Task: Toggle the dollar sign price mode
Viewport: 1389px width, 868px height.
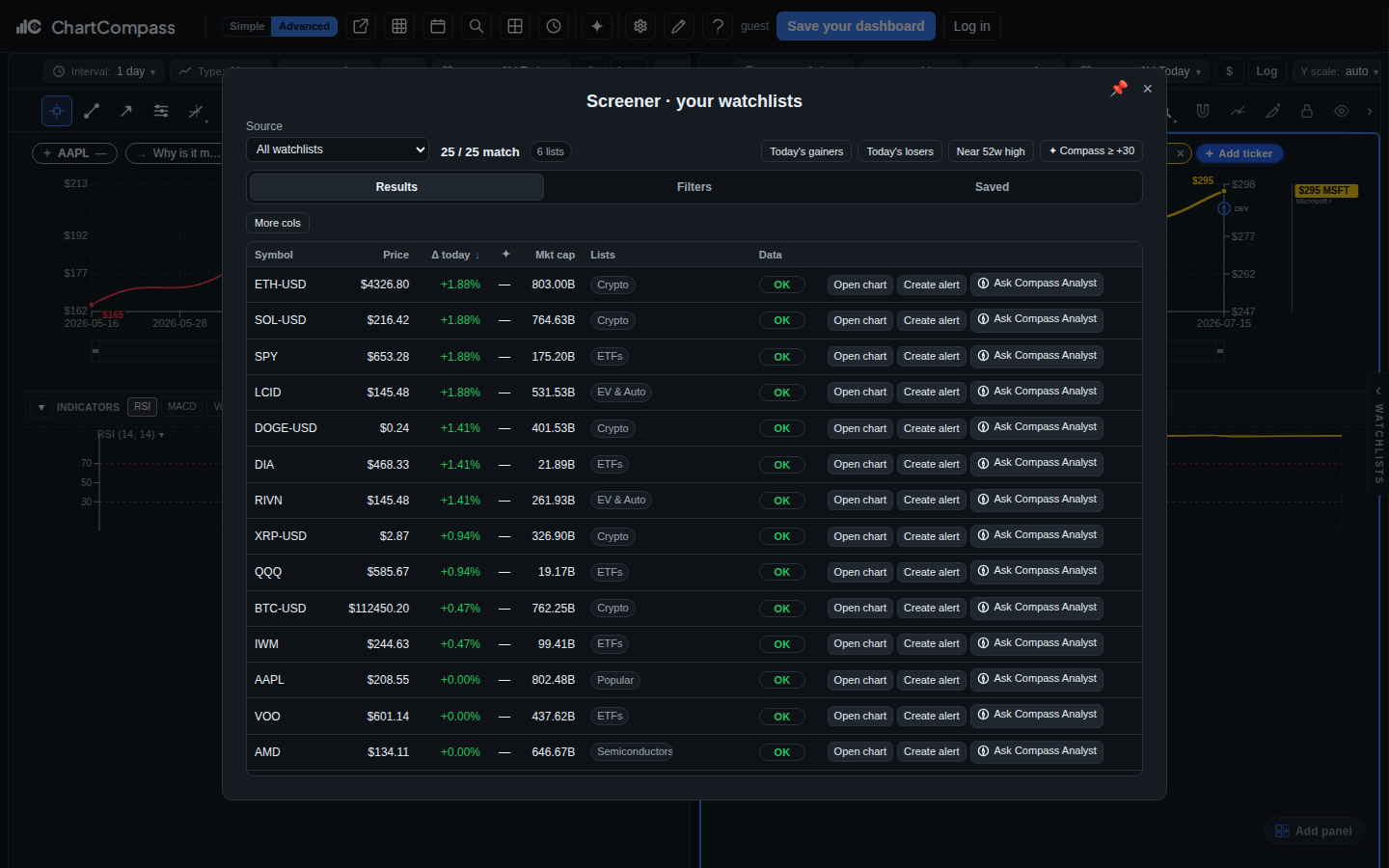Action: click(1229, 71)
